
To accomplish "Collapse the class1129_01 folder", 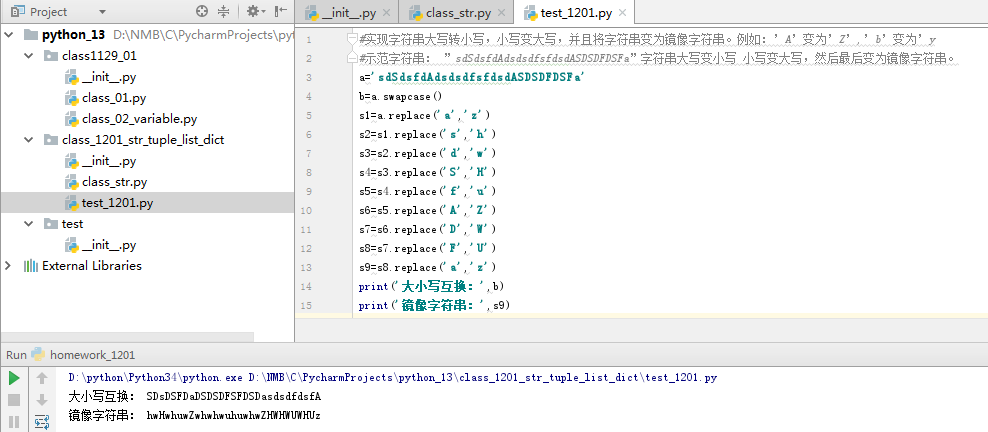I will click(30, 56).
